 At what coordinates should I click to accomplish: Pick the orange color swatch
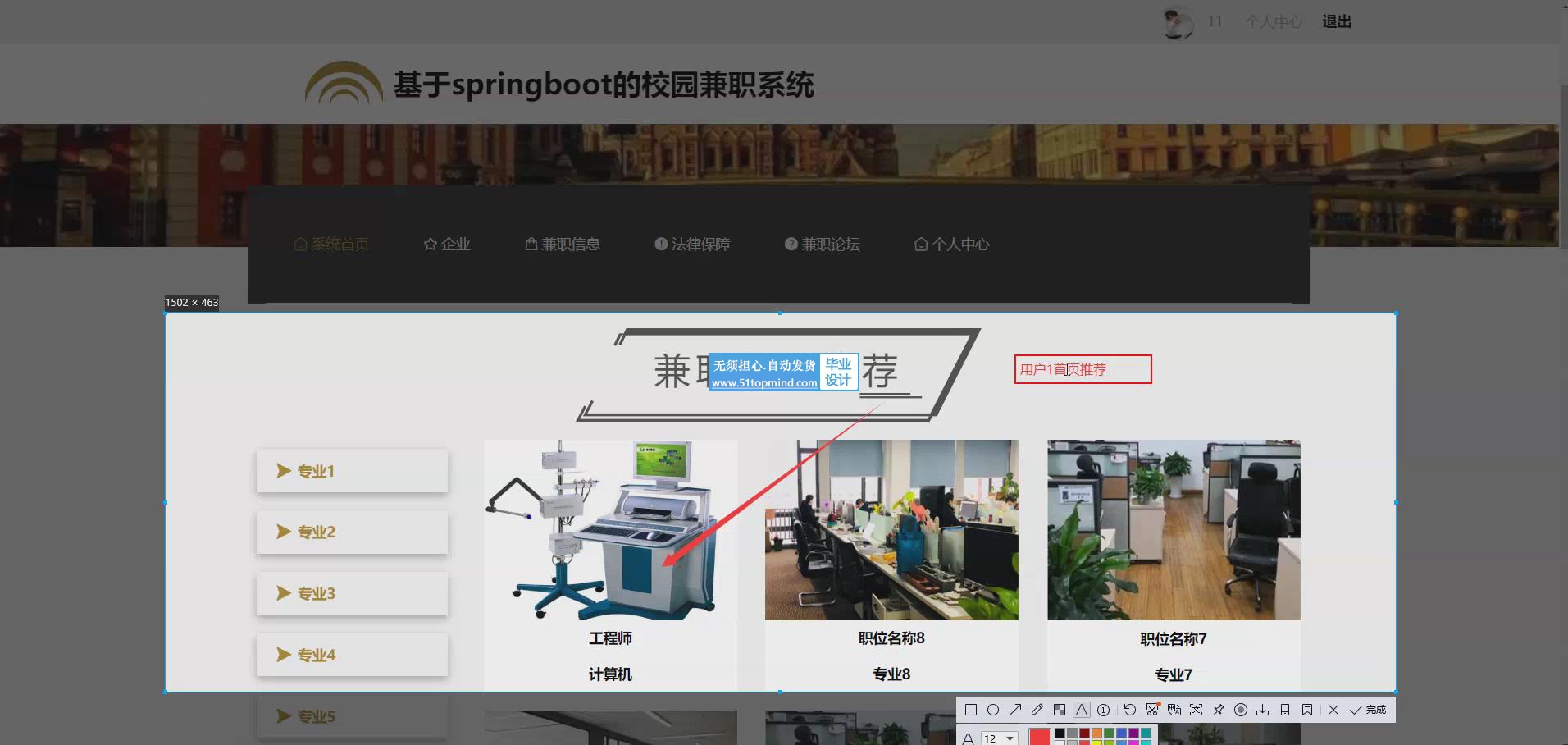pos(1096,733)
